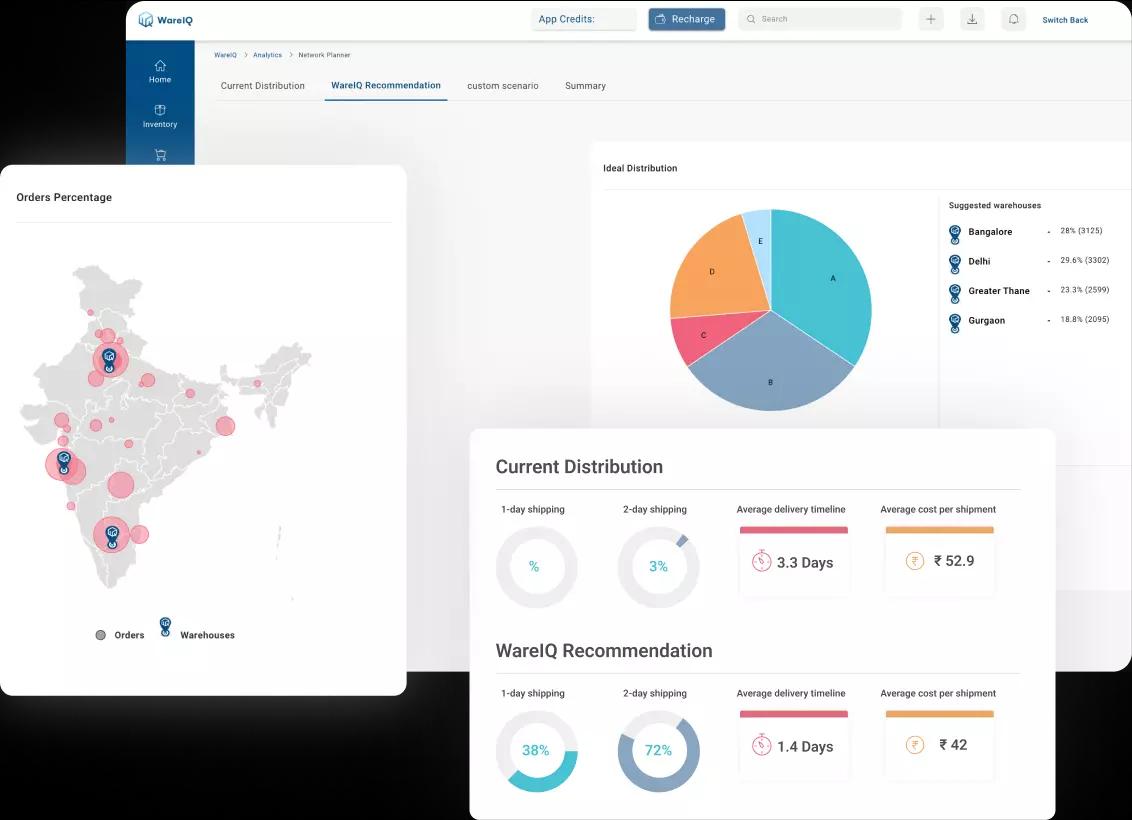Open notifications bell icon
Screen dimensions: 1132x820
point(1014,19)
